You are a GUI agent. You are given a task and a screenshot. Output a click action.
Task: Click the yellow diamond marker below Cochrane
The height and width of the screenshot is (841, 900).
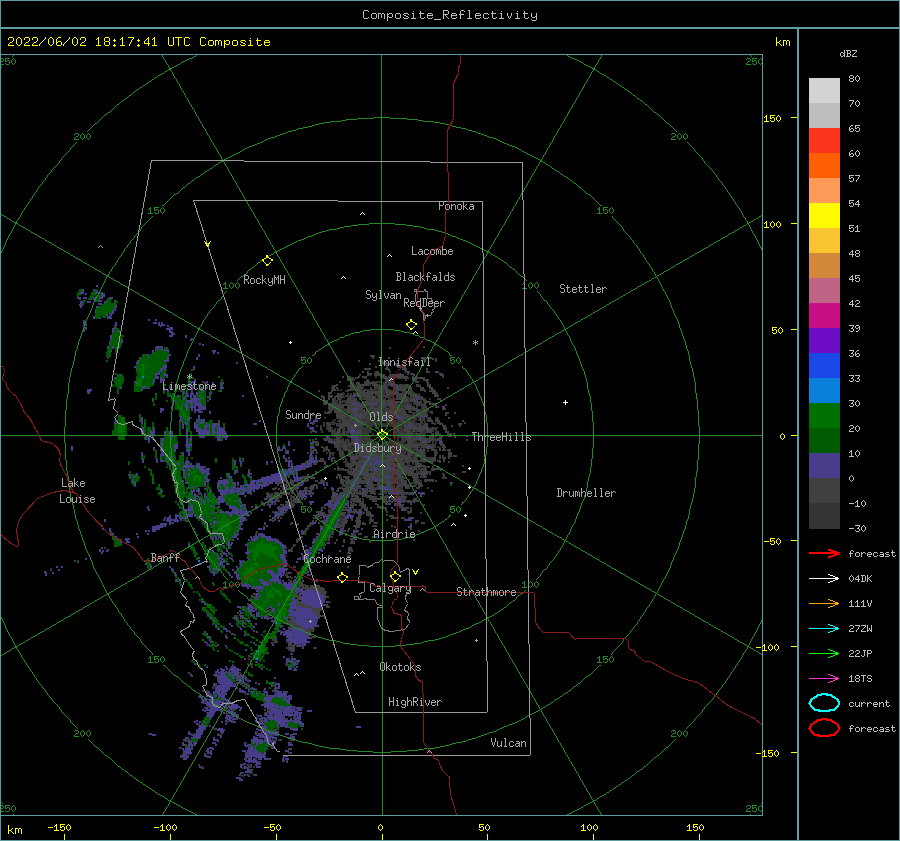(343, 577)
